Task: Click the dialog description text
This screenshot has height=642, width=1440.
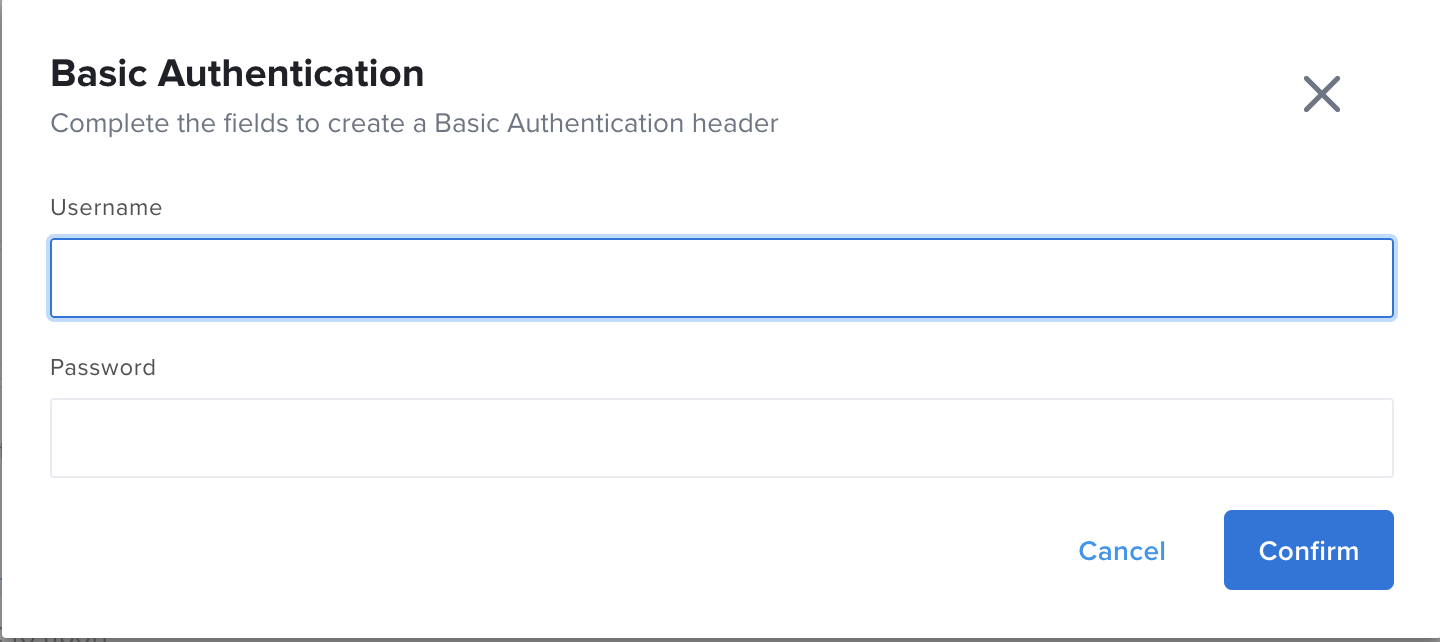Action: pos(414,123)
